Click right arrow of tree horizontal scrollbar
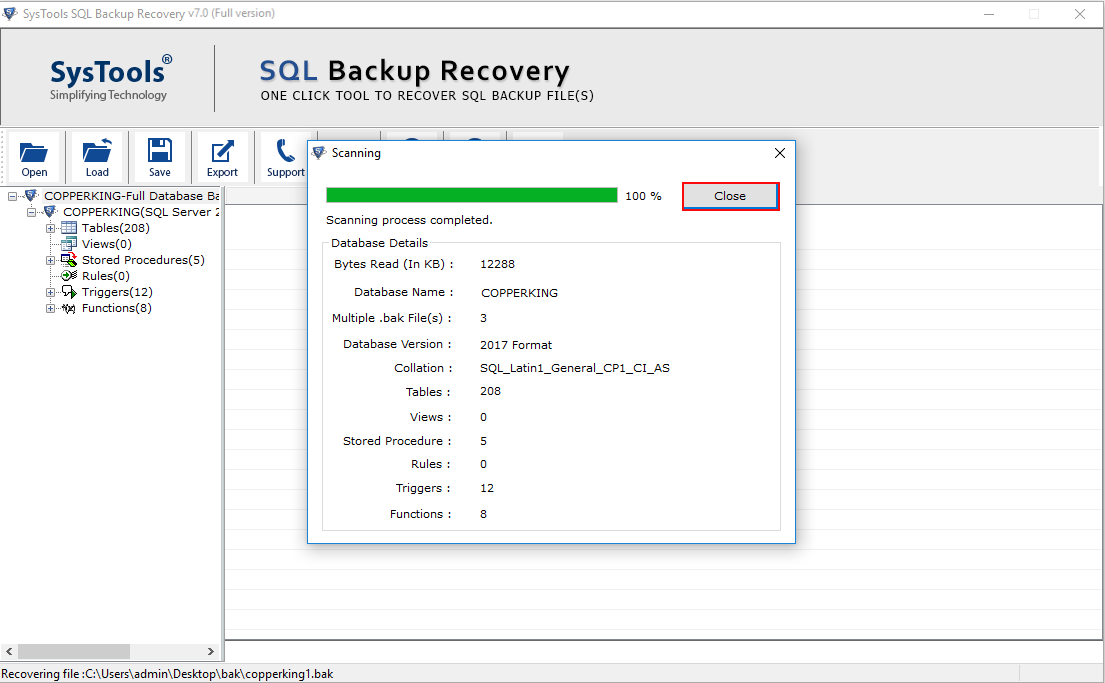The image size is (1105, 683). [x=211, y=651]
